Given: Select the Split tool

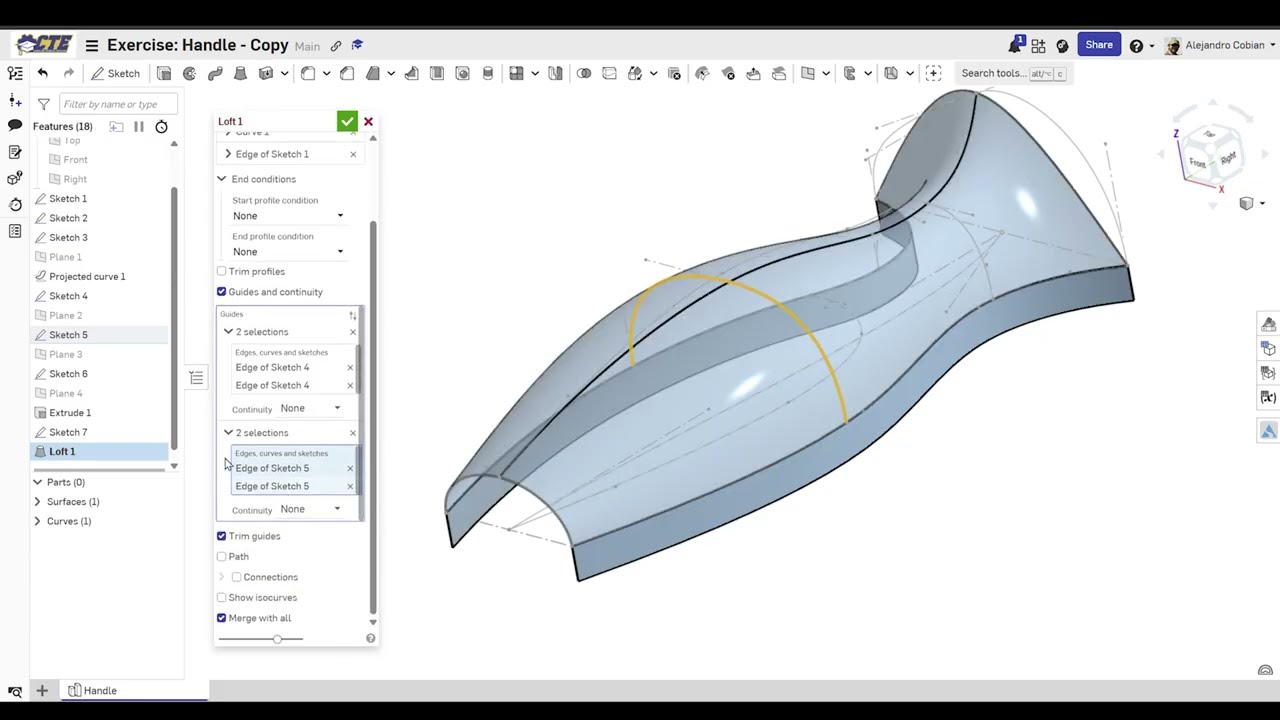Looking at the screenshot, I should click(609, 73).
